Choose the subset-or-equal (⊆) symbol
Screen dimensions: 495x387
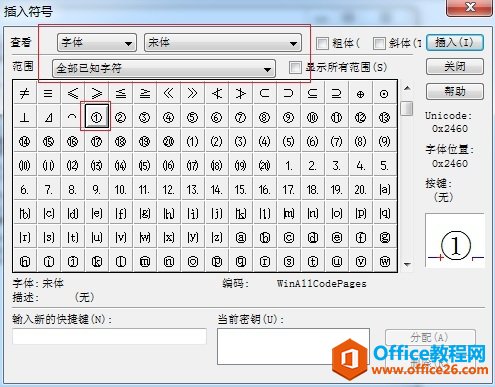pyautogui.click(x=312, y=93)
